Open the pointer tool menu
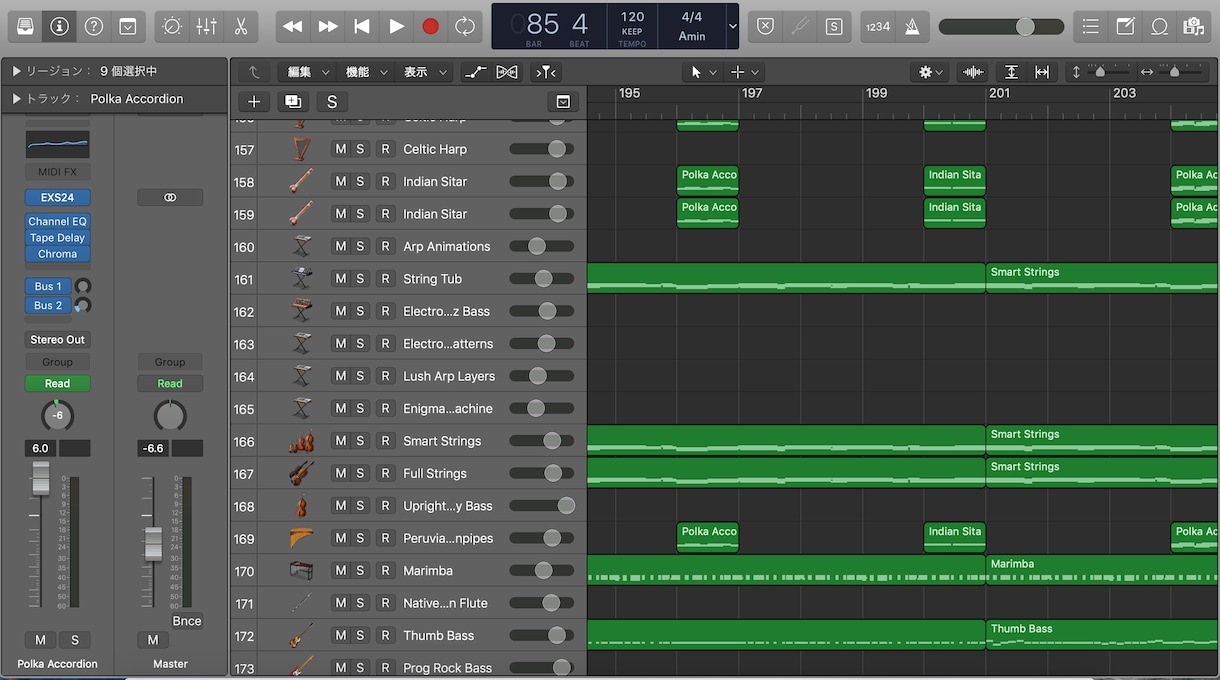 coord(702,72)
